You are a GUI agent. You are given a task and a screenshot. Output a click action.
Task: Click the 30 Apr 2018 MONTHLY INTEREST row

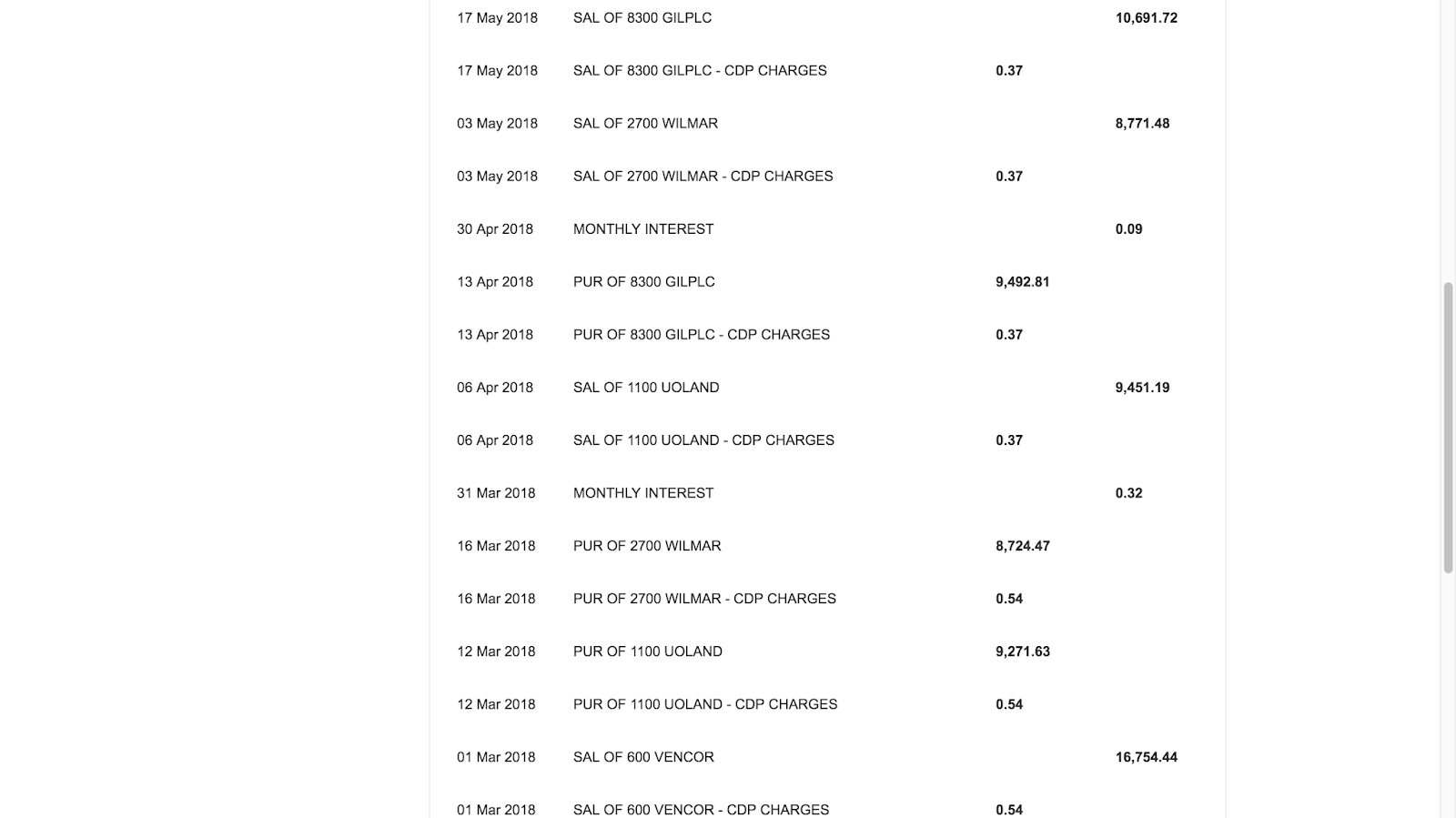point(827,229)
